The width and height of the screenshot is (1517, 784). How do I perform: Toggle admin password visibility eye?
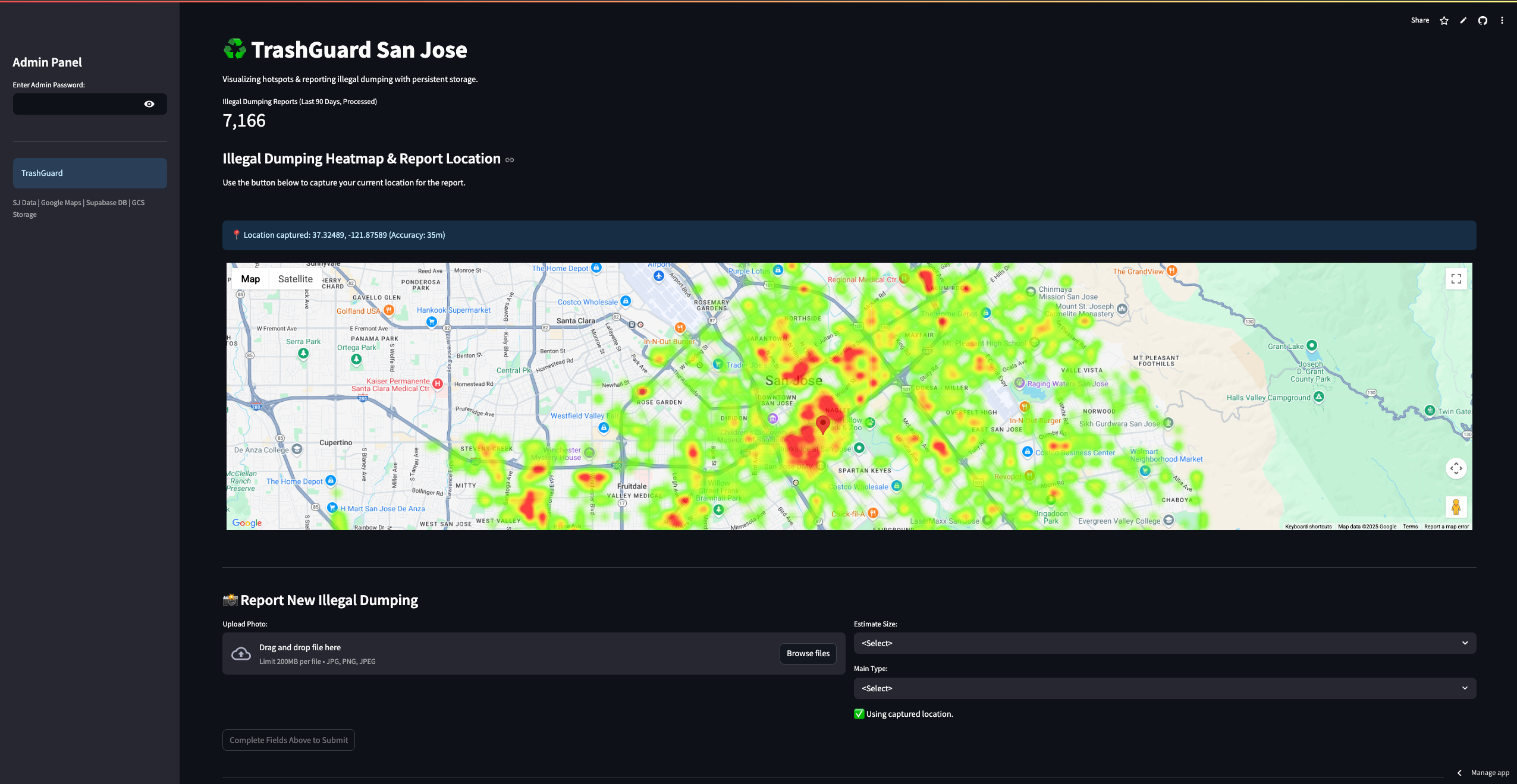[x=149, y=104]
